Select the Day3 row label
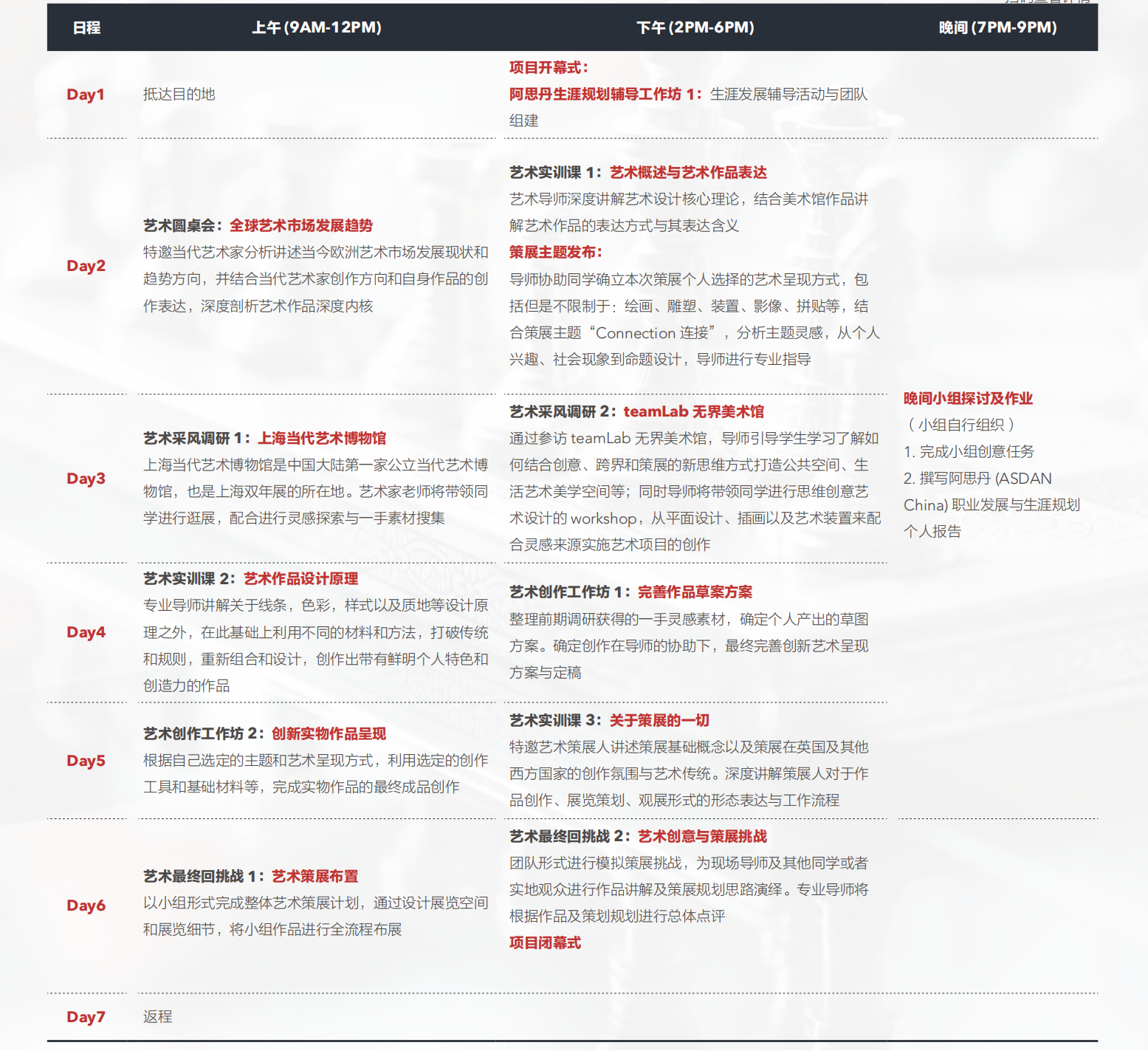The width and height of the screenshot is (1148, 1051). tap(86, 479)
